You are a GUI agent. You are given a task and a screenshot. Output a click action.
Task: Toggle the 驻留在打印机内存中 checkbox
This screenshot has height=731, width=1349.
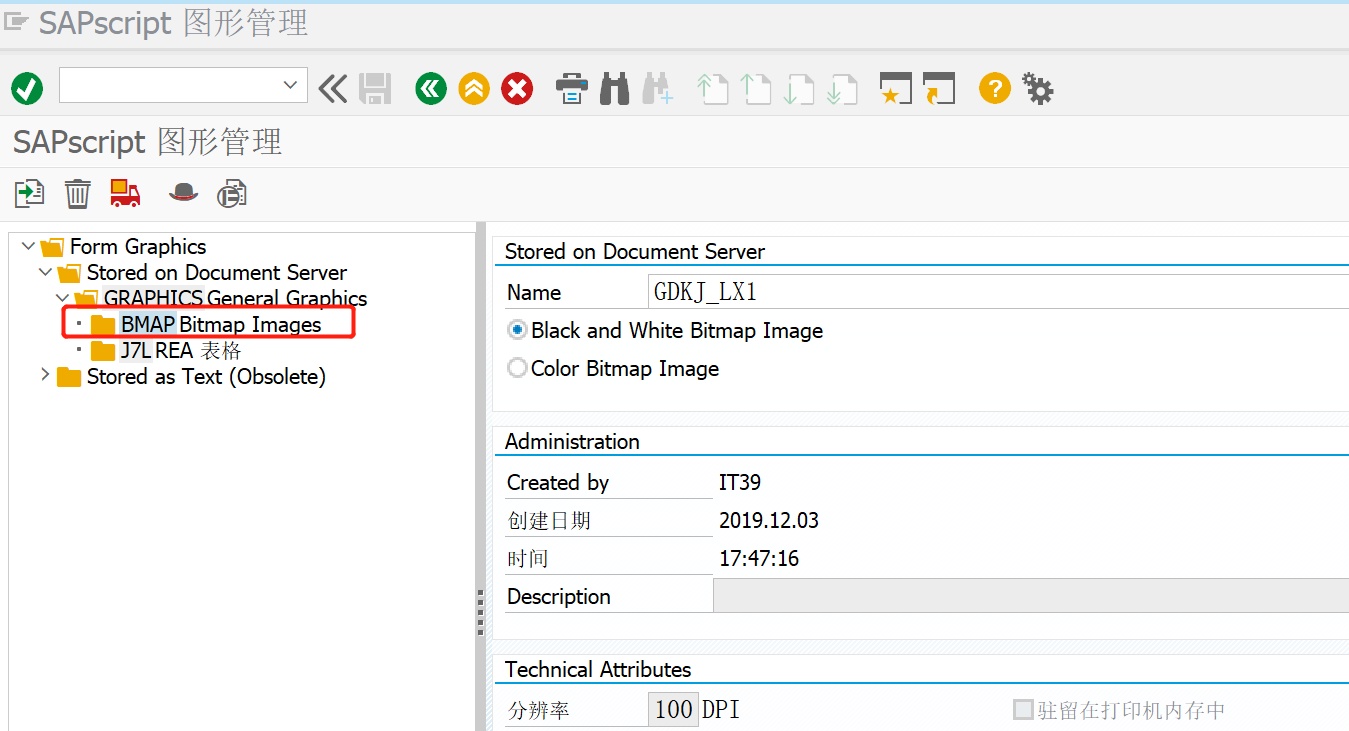pyautogui.click(x=1023, y=708)
